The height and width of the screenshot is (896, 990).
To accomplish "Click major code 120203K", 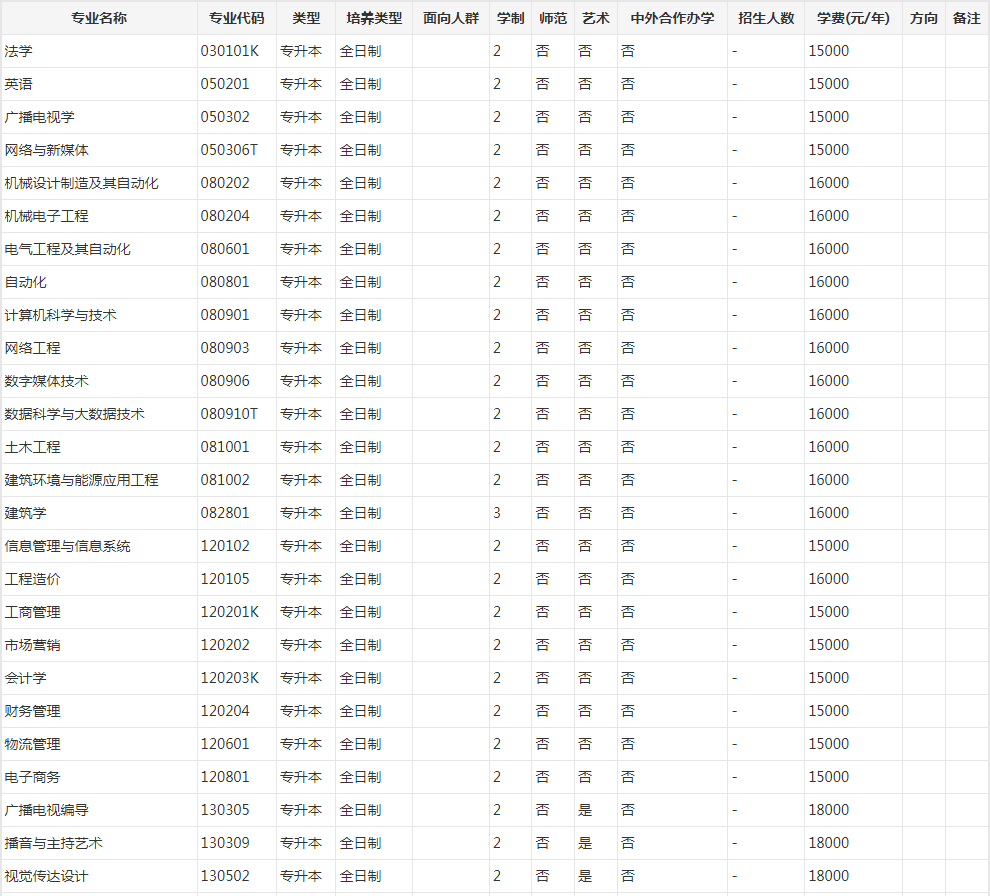I will (230, 678).
